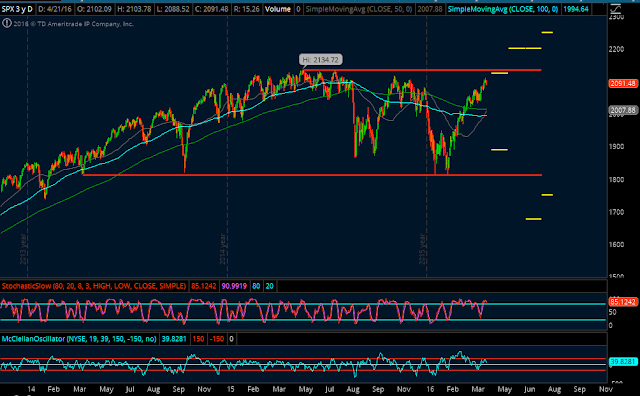Click the 15 year label on time axis
The width and height of the screenshot is (640, 396).
(x=231, y=389)
